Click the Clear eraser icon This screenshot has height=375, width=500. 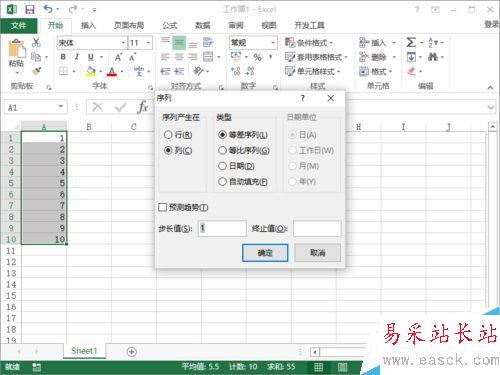coord(412,71)
